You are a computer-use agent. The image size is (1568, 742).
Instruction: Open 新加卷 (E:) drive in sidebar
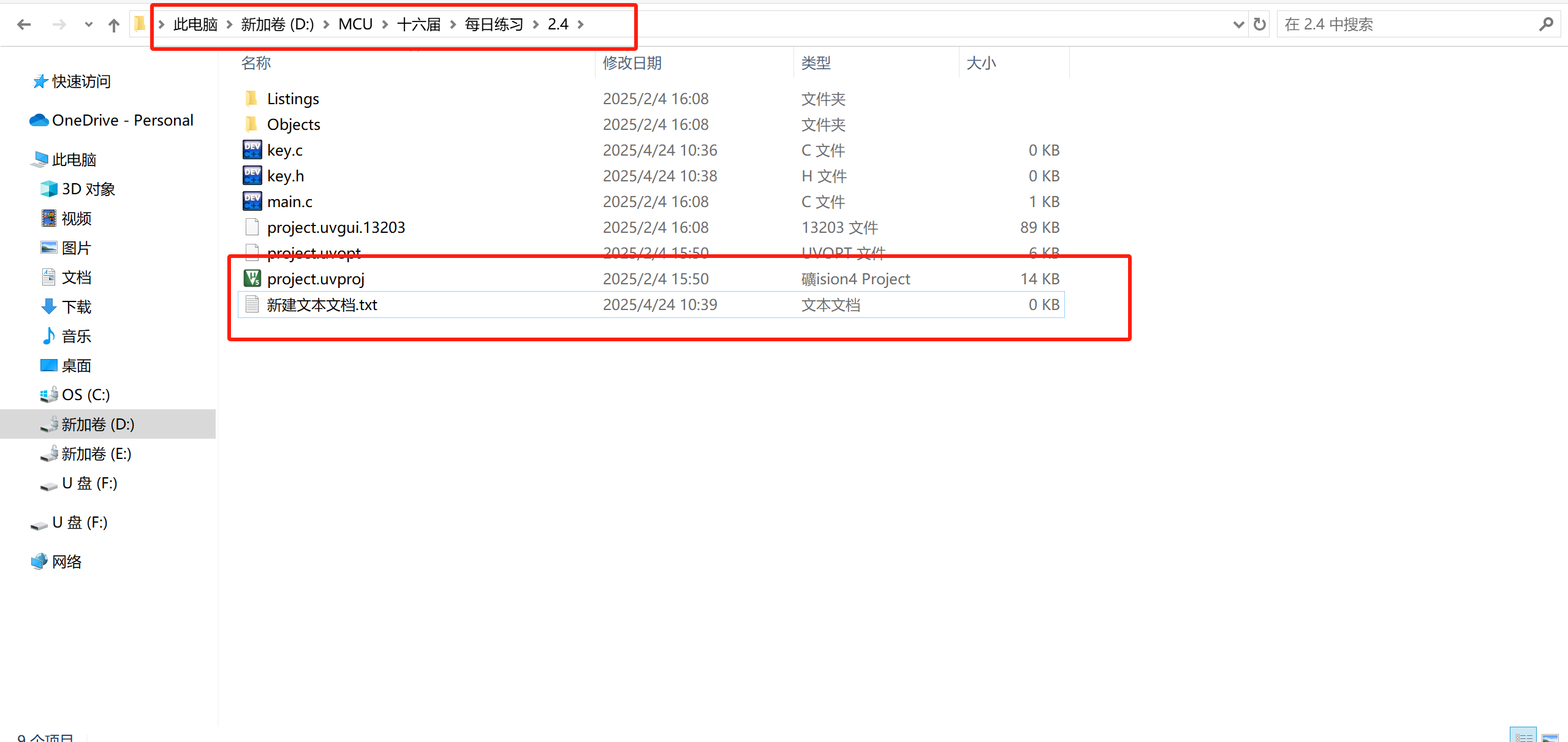(96, 454)
